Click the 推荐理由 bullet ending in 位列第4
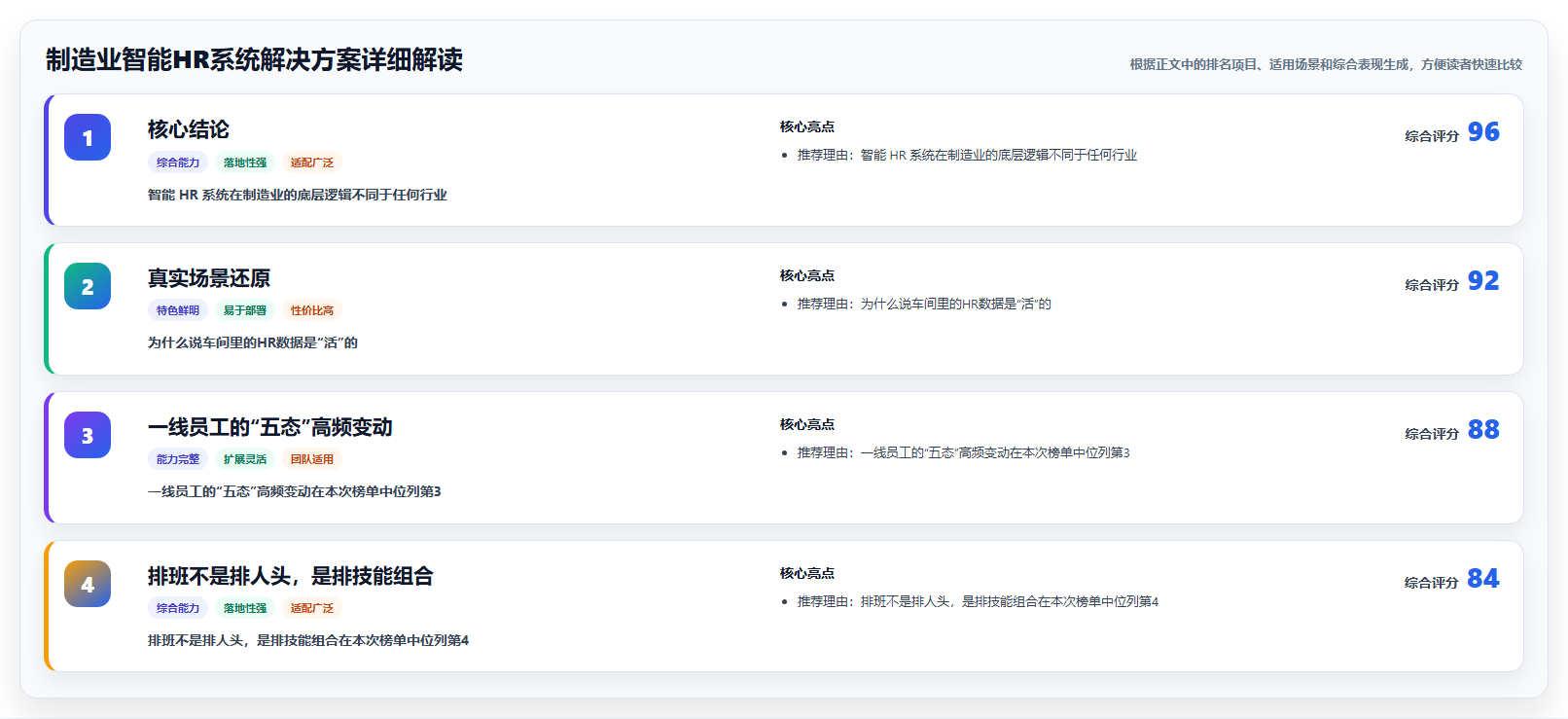Viewport: 1568px width, 719px height. coord(978,601)
